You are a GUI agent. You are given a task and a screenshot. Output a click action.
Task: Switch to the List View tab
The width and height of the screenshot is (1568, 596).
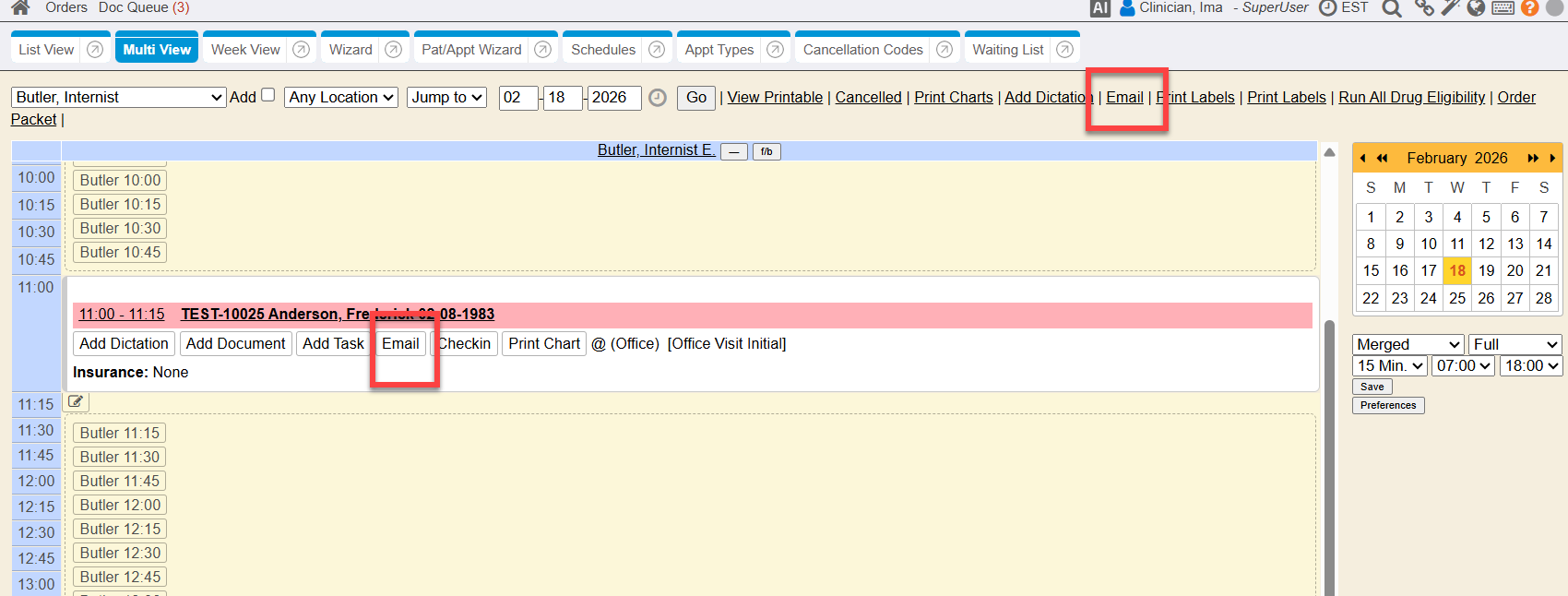(x=46, y=50)
